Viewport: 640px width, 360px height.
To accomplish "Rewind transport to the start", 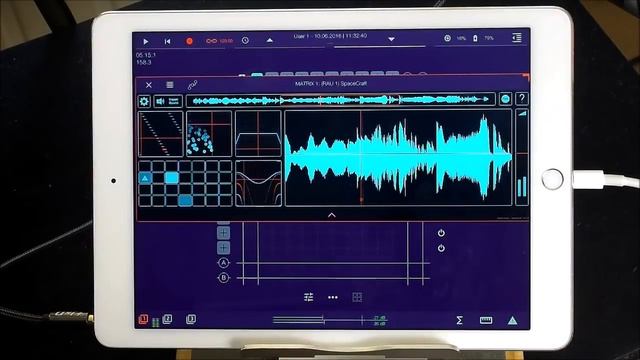I will (x=167, y=41).
